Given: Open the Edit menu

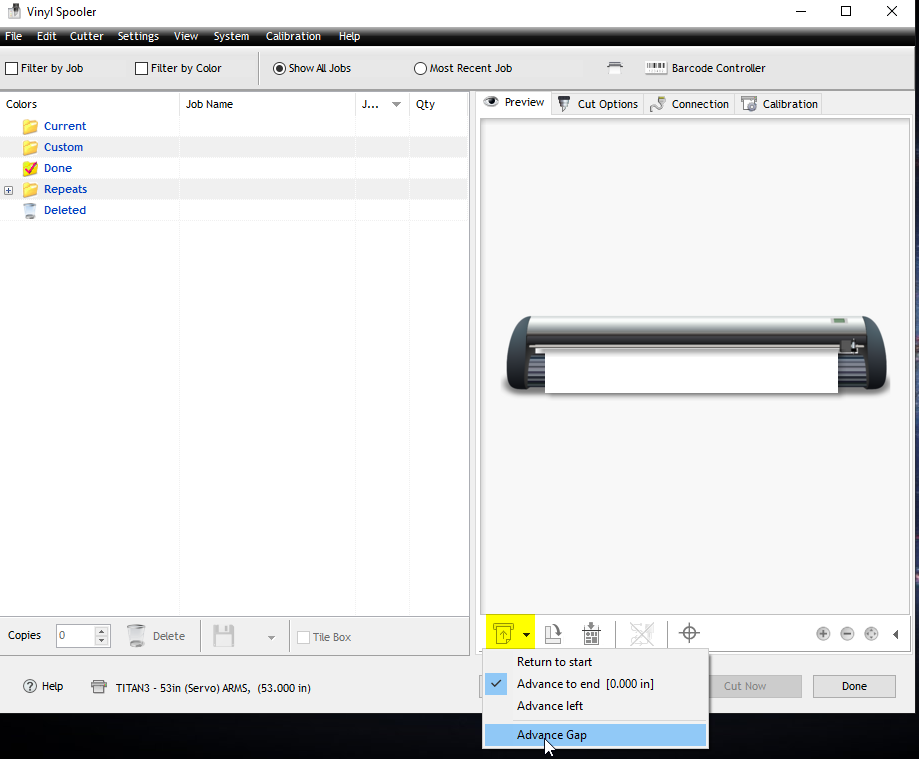Looking at the screenshot, I should click(46, 36).
